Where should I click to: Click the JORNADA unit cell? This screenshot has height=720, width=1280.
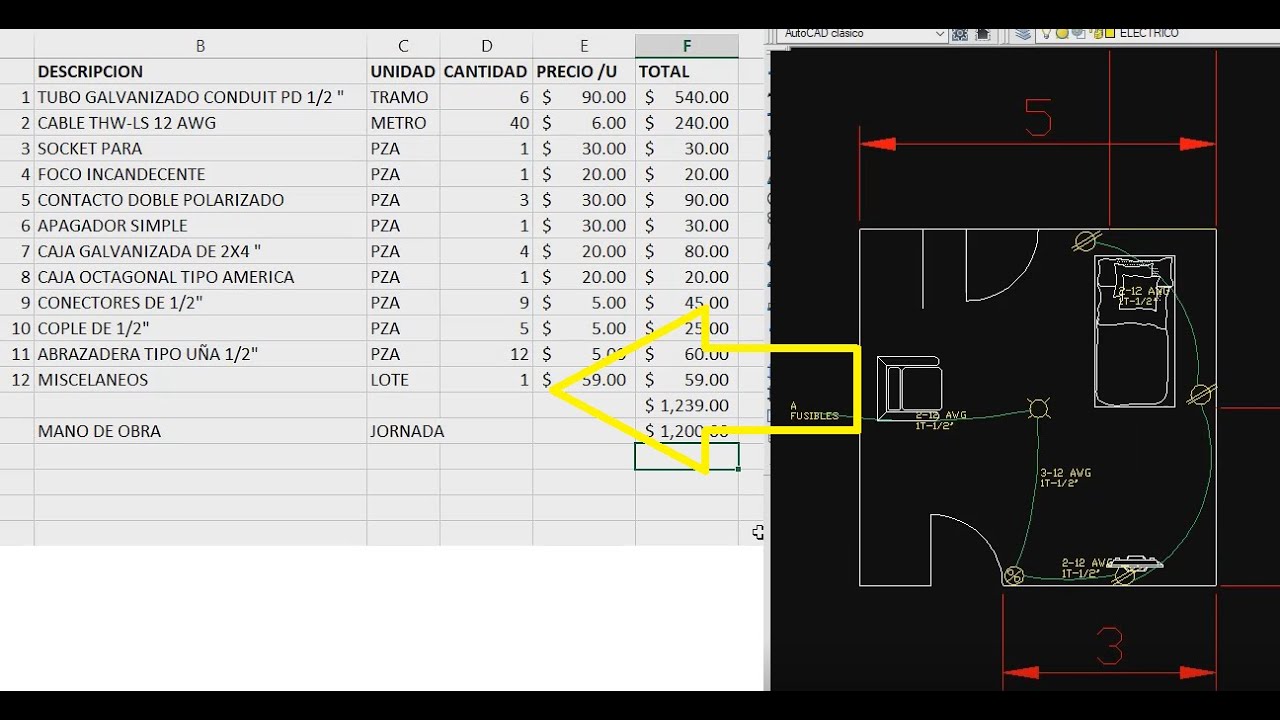pos(403,431)
